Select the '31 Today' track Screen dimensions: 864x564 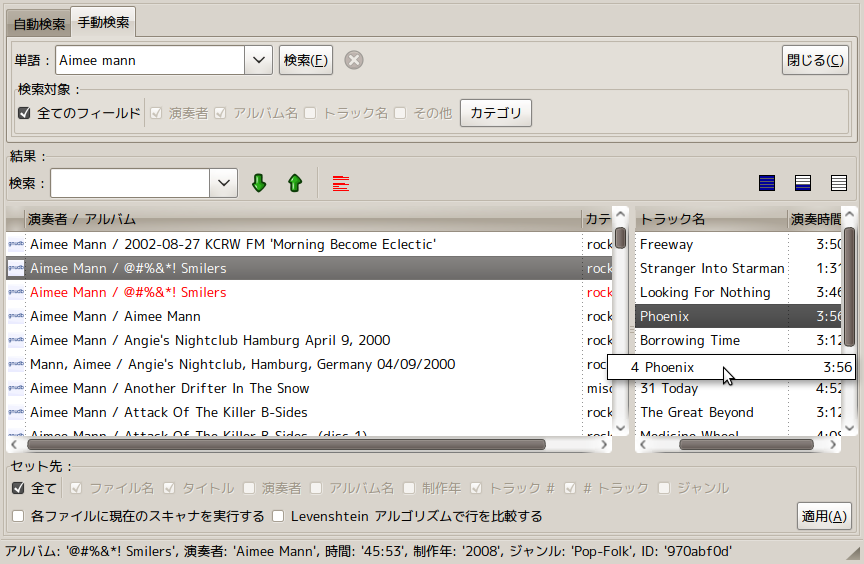[x=738, y=389]
